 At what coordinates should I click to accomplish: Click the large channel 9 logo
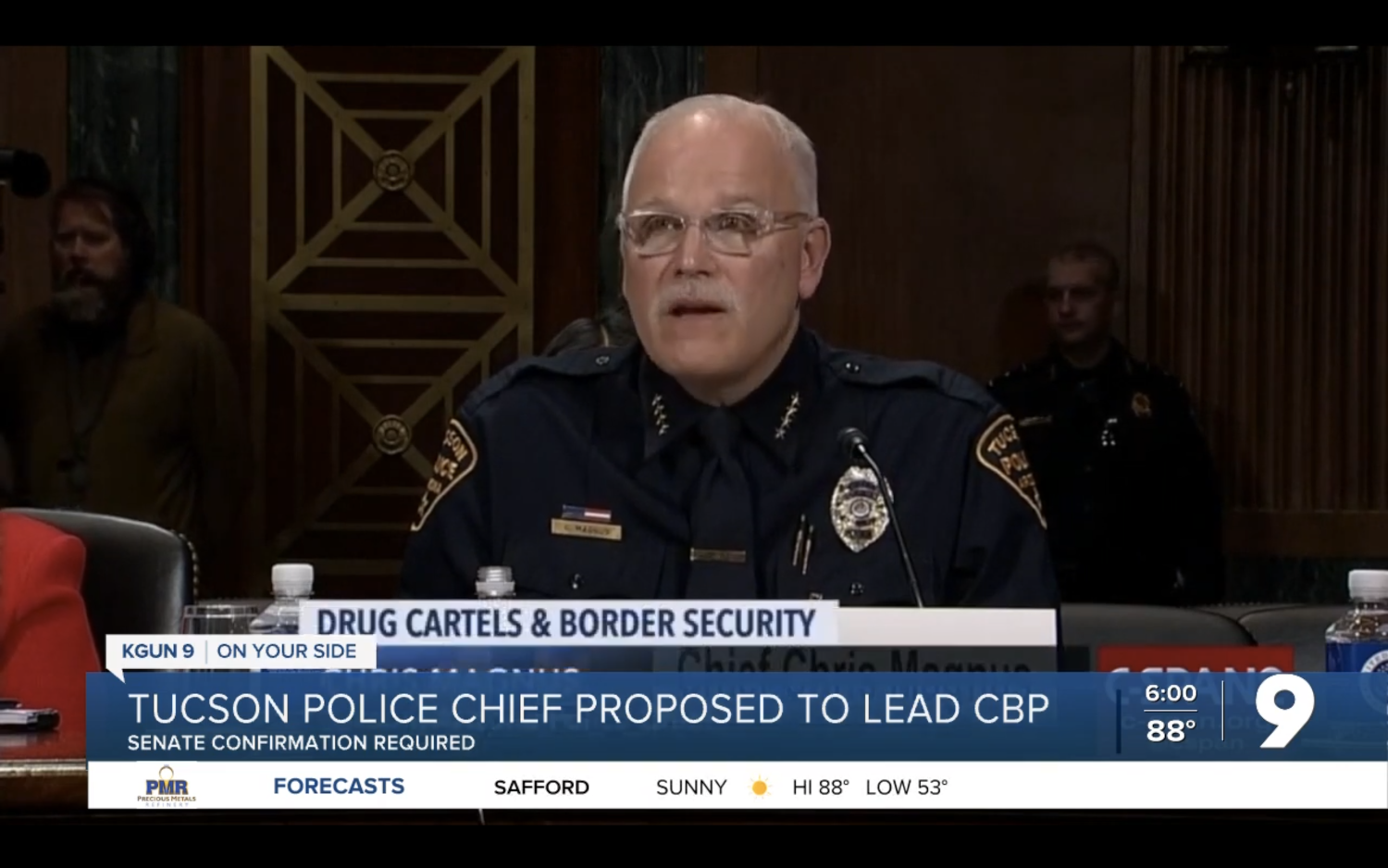tap(1284, 711)
